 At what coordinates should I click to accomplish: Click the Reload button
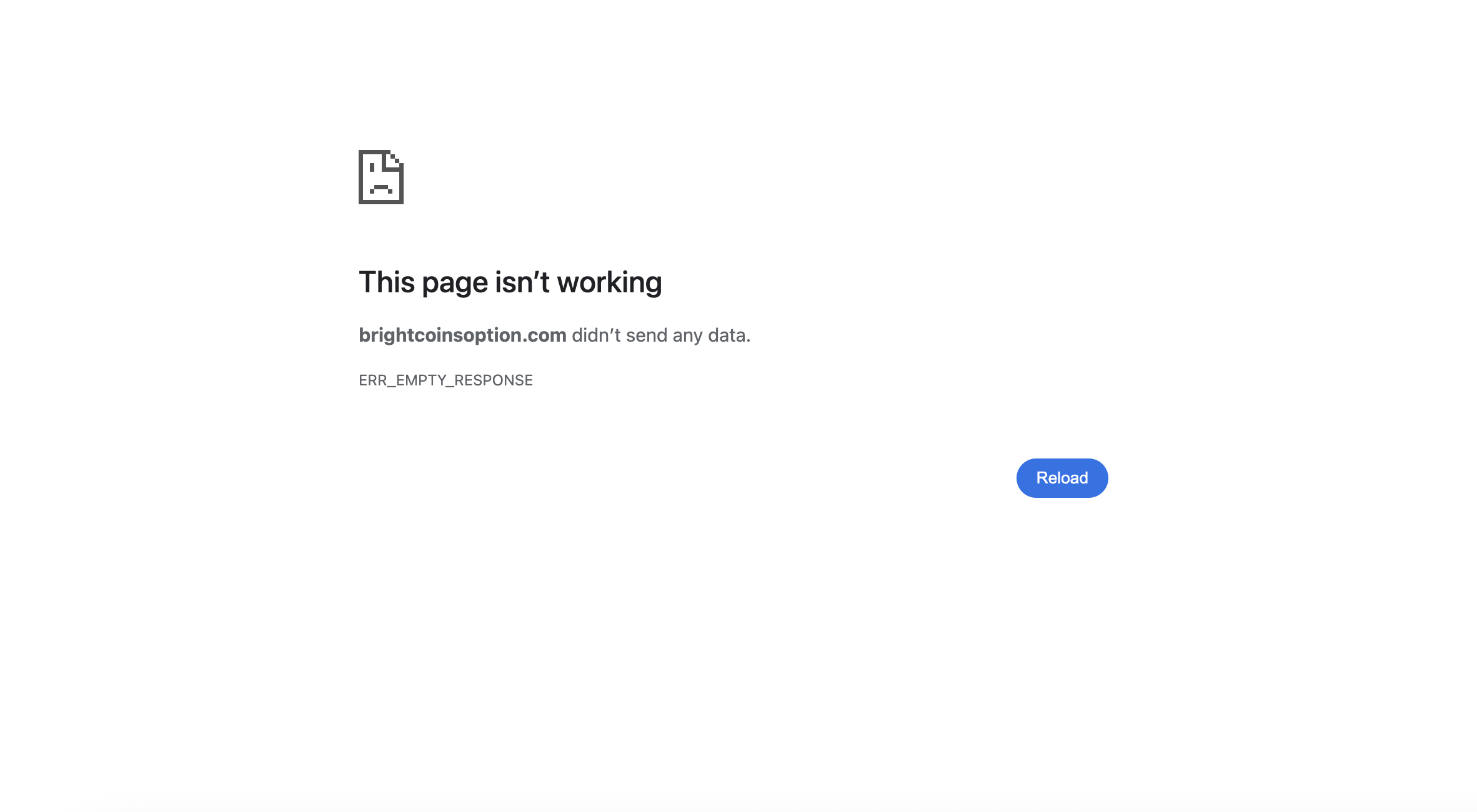1062,478
